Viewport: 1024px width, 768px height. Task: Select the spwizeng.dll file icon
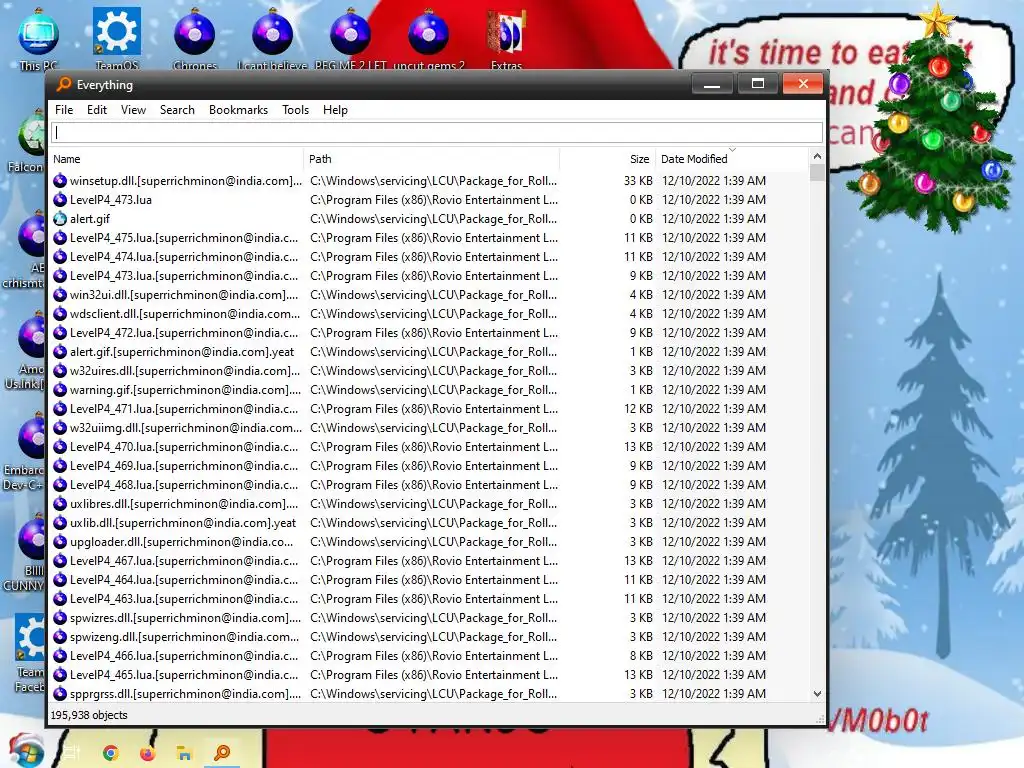coord(60,637)
